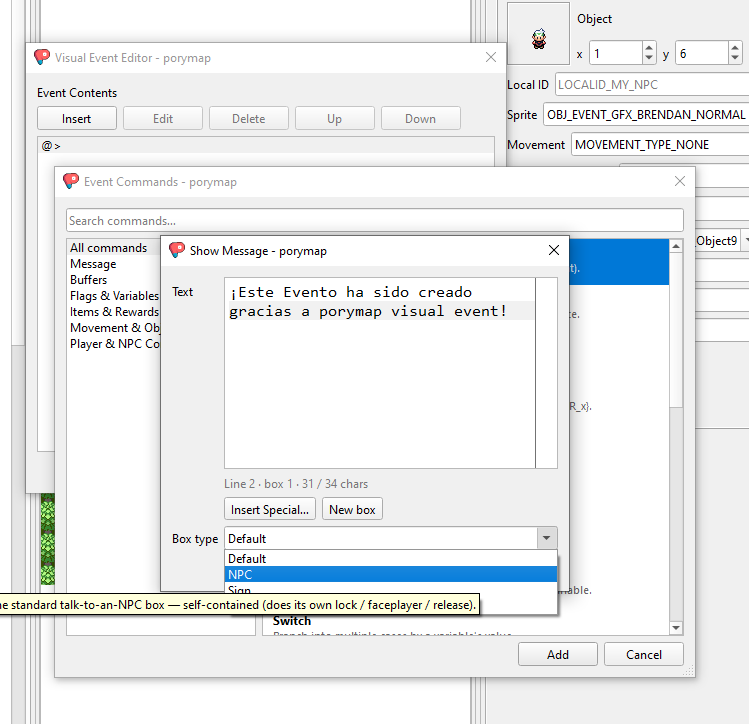Screen dimensions: 749x724
Task: Click the command list scrollbar thumb
Action: 676,330
